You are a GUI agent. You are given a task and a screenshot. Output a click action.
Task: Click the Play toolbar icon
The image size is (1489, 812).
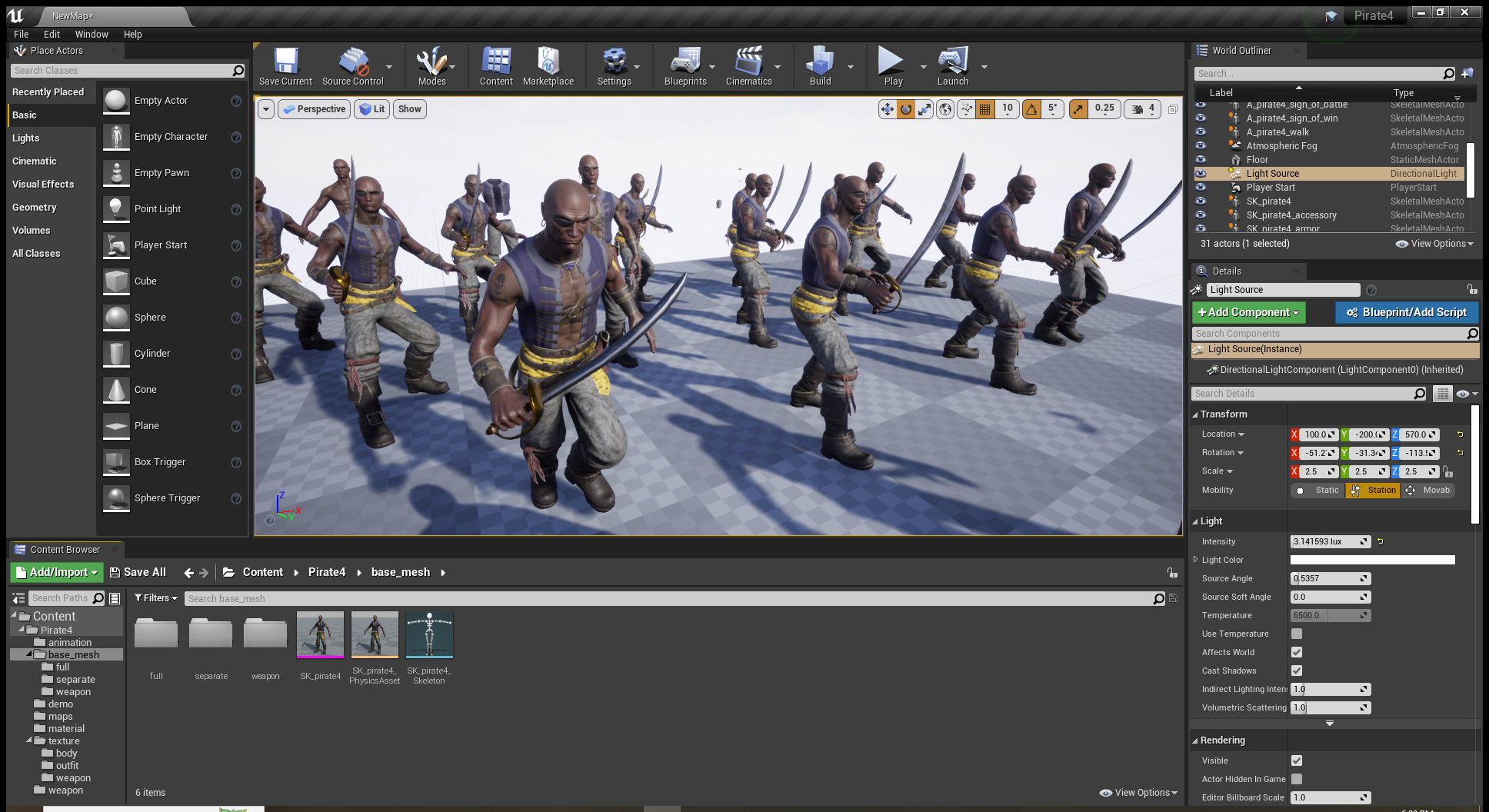click(893, 66)
